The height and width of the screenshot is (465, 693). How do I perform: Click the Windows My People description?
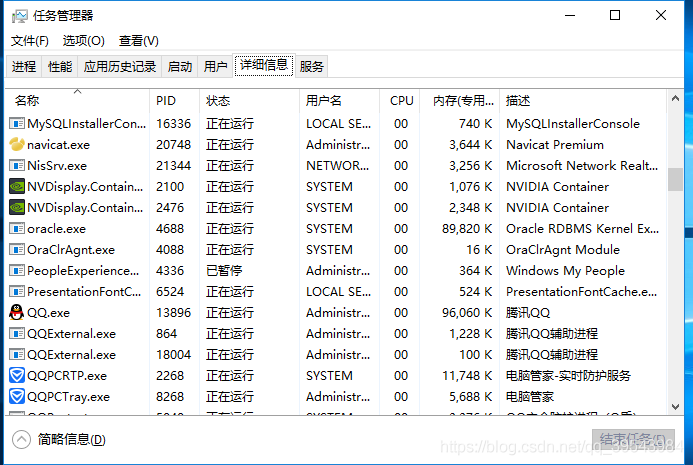565,271
